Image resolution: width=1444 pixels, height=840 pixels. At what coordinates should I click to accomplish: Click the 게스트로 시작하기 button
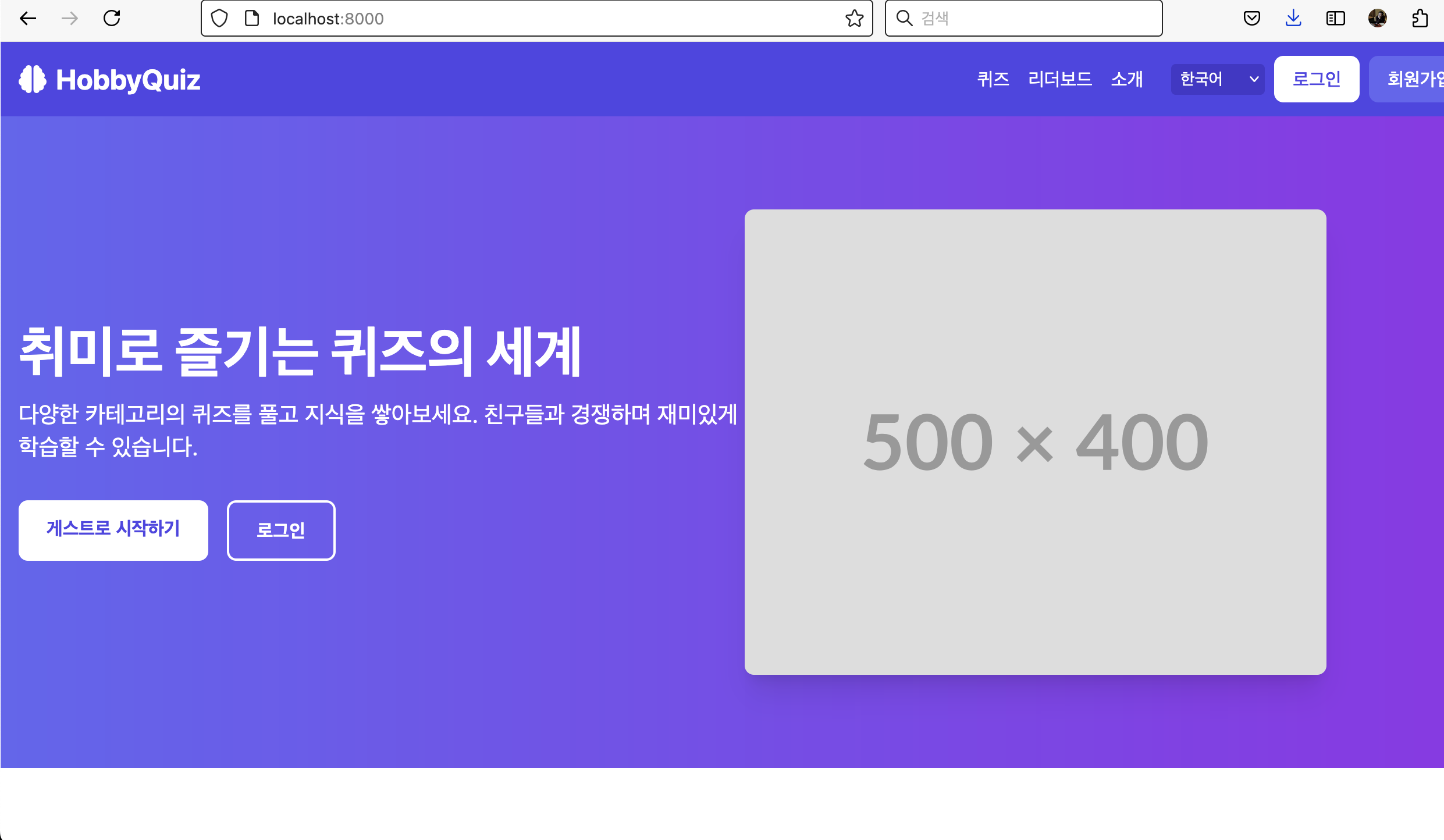point(113,530)
